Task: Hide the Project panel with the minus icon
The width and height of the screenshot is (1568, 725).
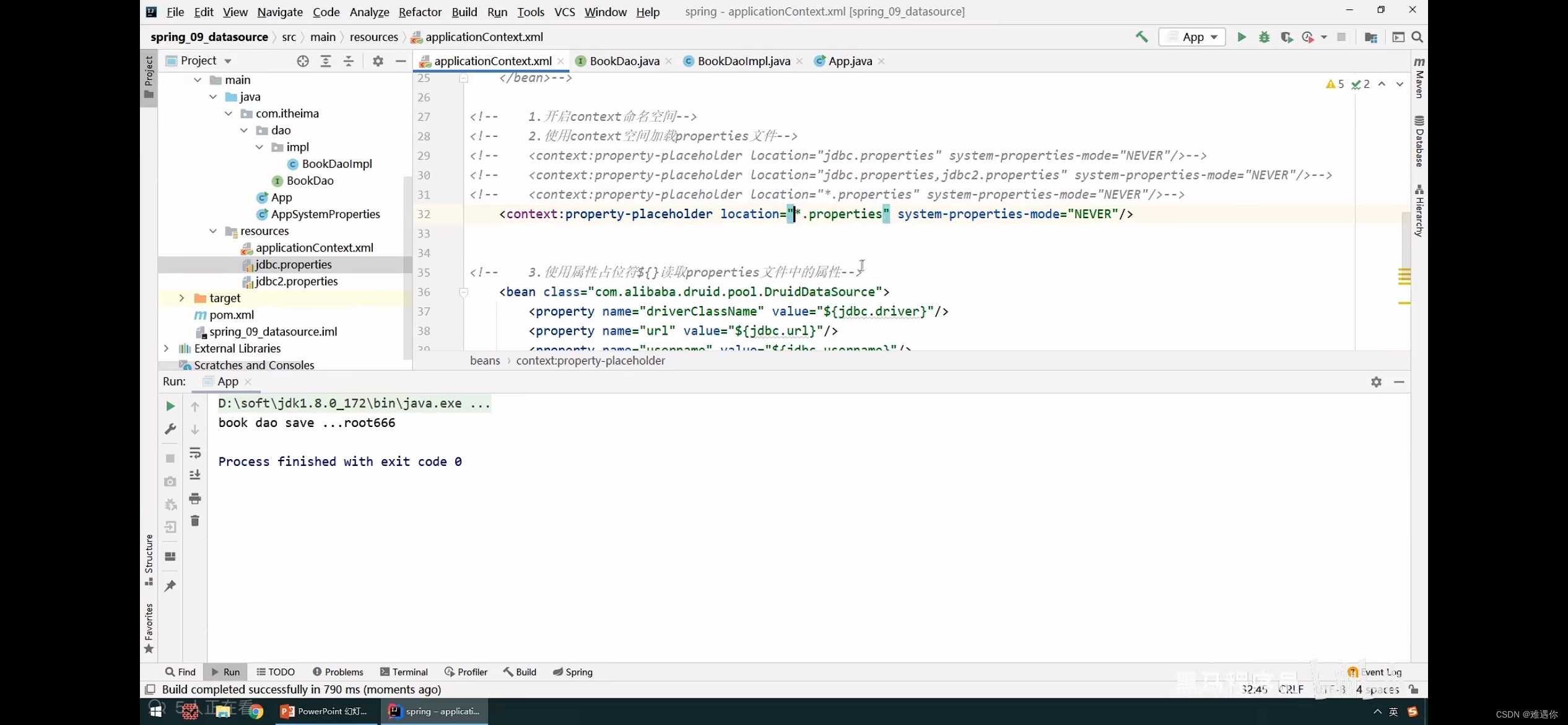Action: (x=401, y=61)
